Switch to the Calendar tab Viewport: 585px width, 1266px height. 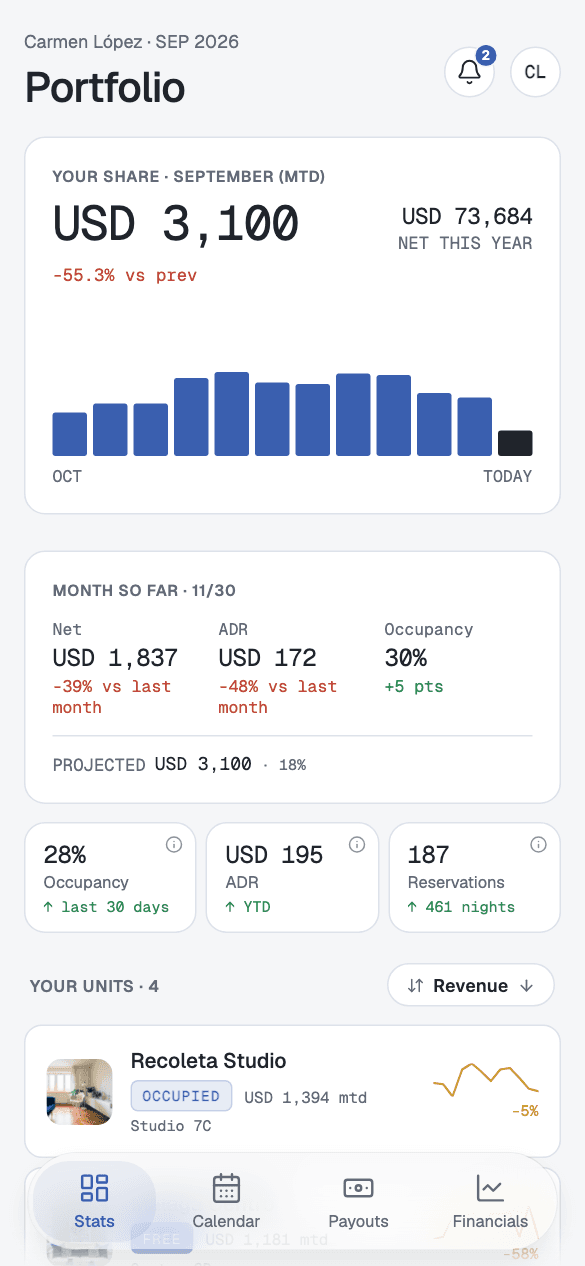click(x=226, y=1202)
